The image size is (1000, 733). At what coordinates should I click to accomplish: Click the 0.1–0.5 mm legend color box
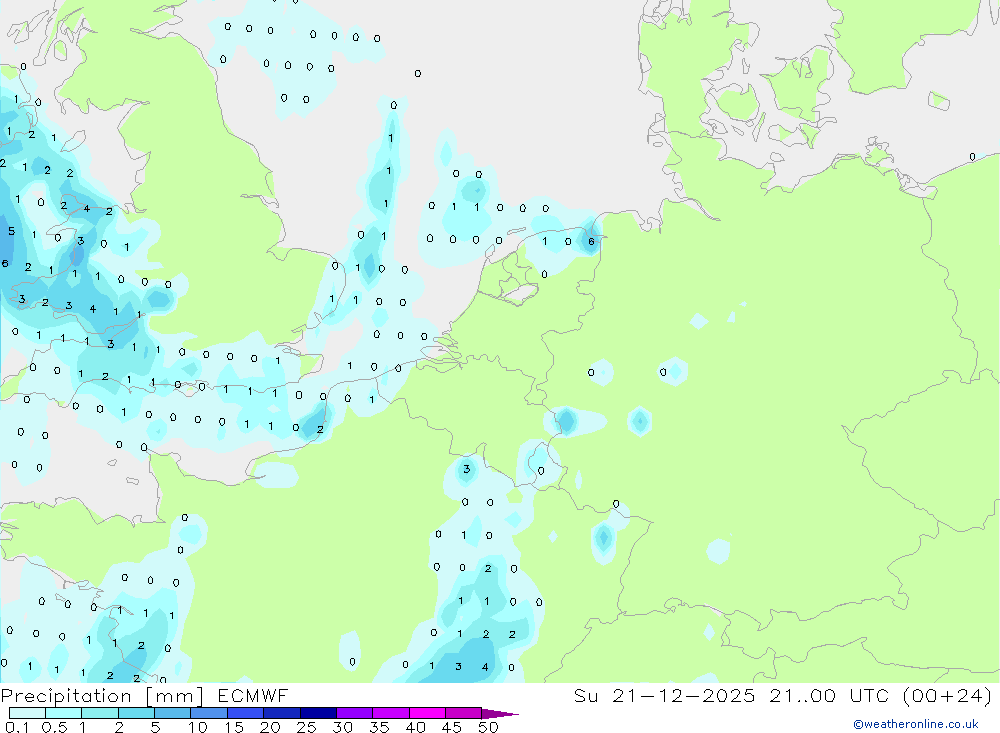pyautogui.click(x=27, y=713)
